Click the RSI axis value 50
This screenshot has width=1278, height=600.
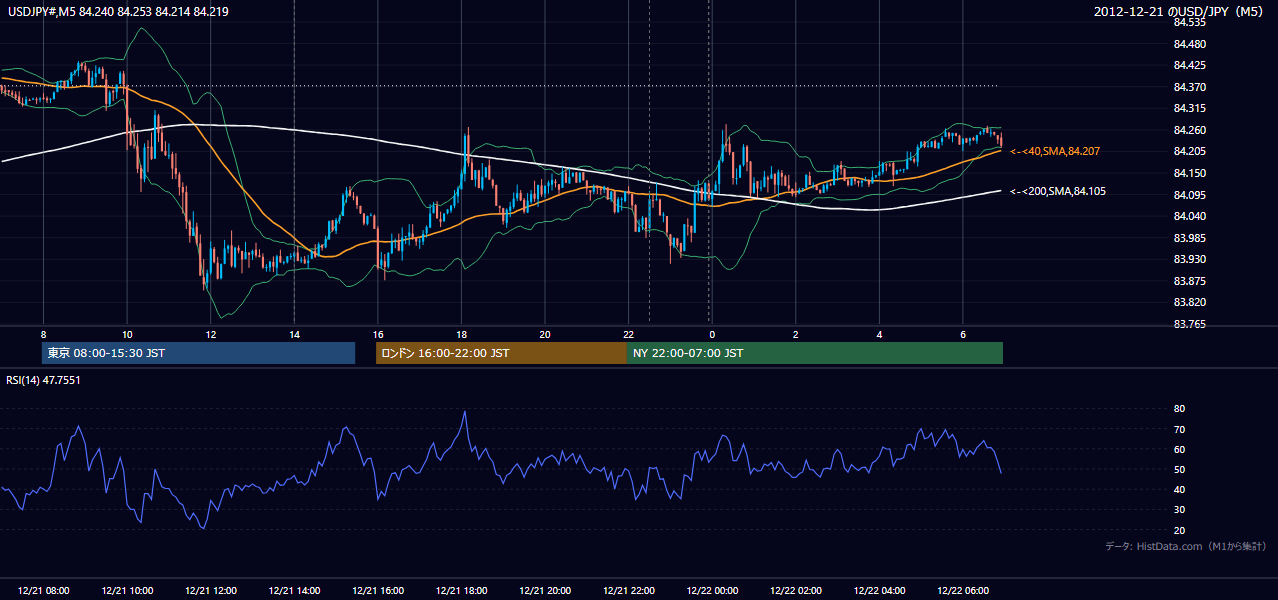click(1179, 469)
